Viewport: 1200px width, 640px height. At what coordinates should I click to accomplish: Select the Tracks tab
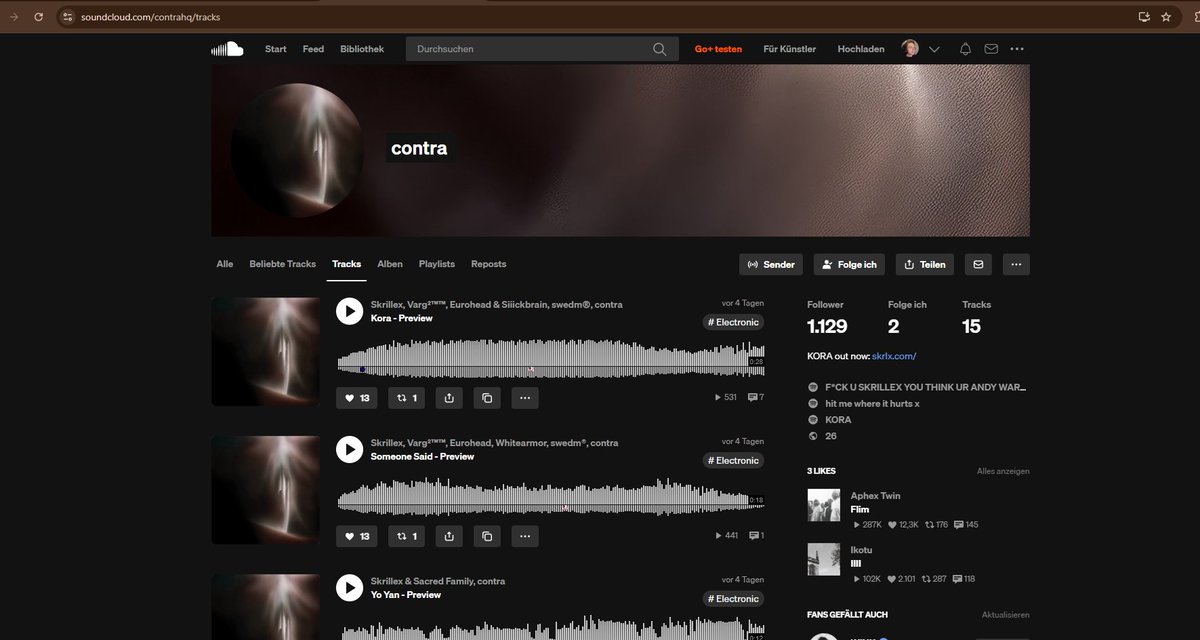[x=346, y=264]
